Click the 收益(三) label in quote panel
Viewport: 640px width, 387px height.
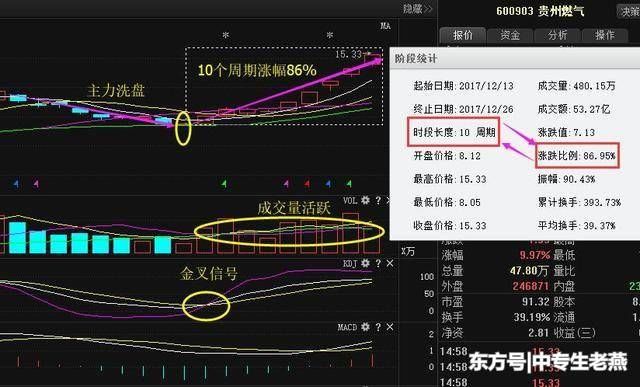point(574,333)
